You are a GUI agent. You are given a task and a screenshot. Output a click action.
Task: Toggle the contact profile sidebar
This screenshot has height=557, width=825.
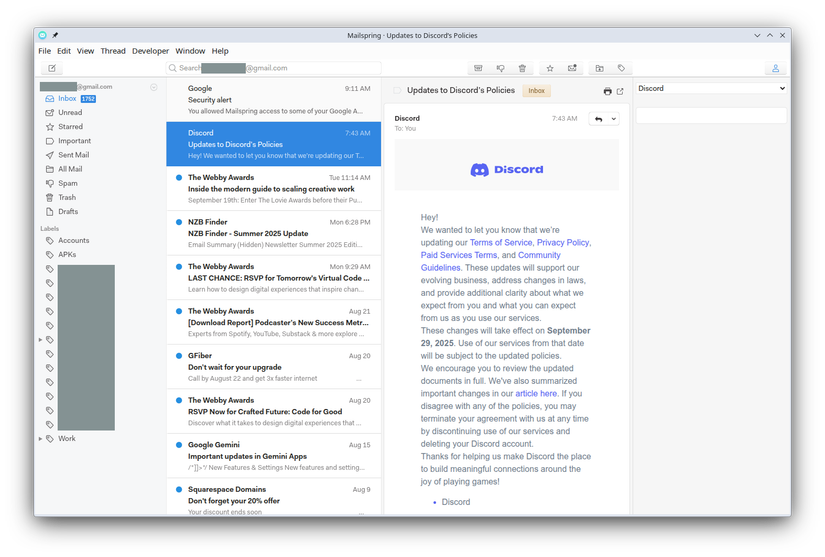(776, 68)
